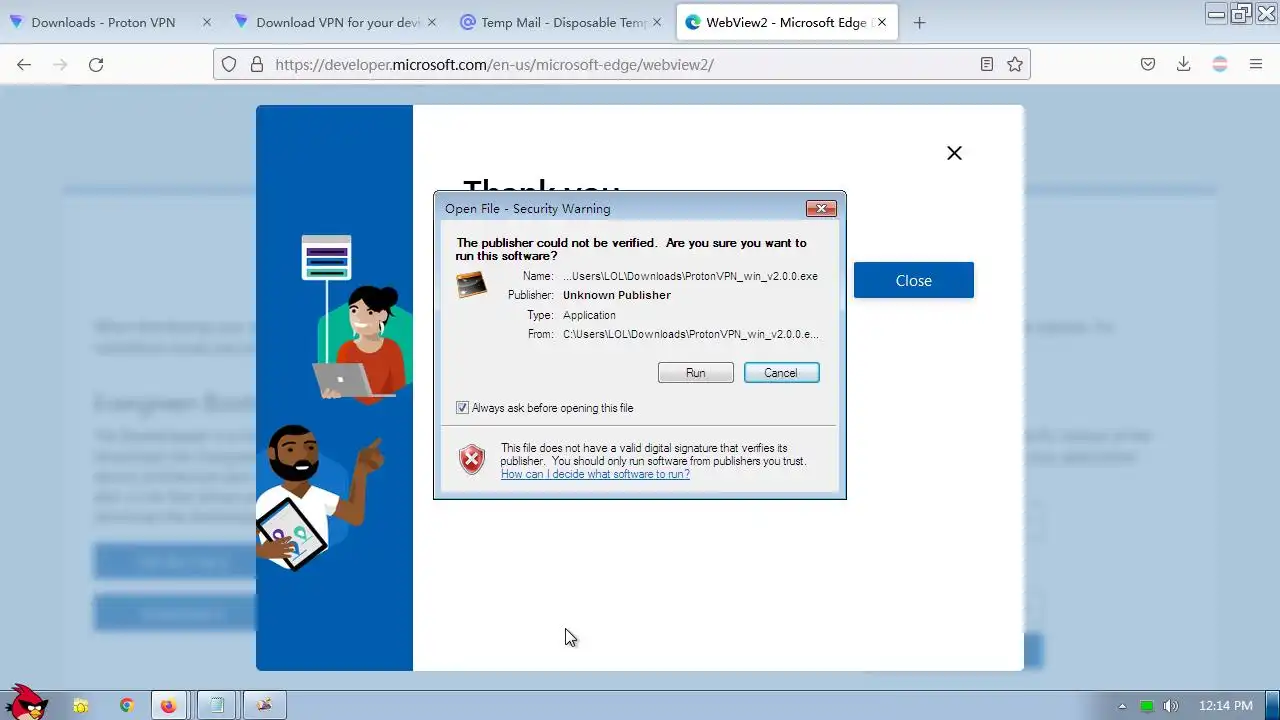Open the notepad taskbar window

pos(216,706)
